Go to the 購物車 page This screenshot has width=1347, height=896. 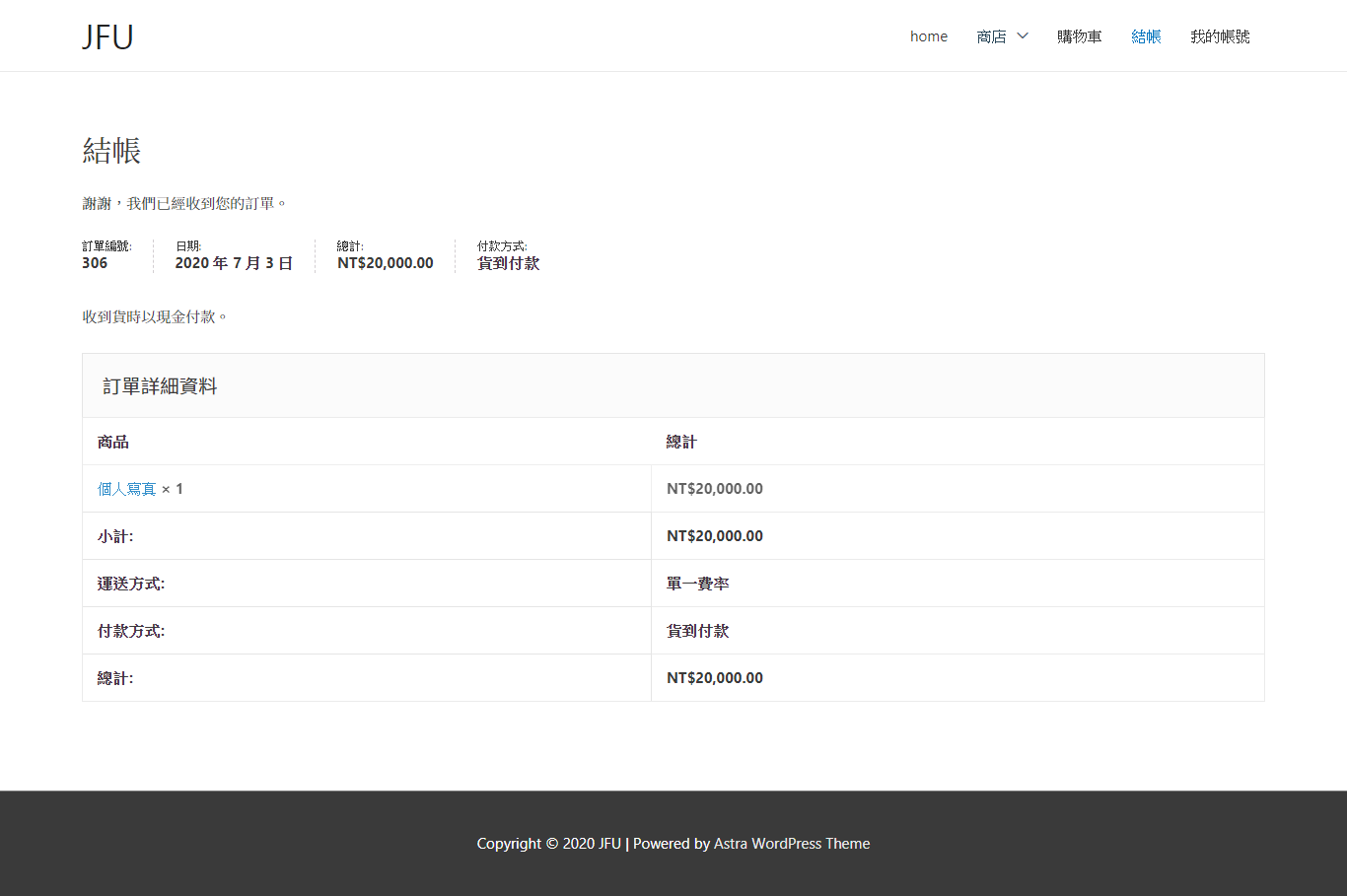click(x=1079, y=36)
